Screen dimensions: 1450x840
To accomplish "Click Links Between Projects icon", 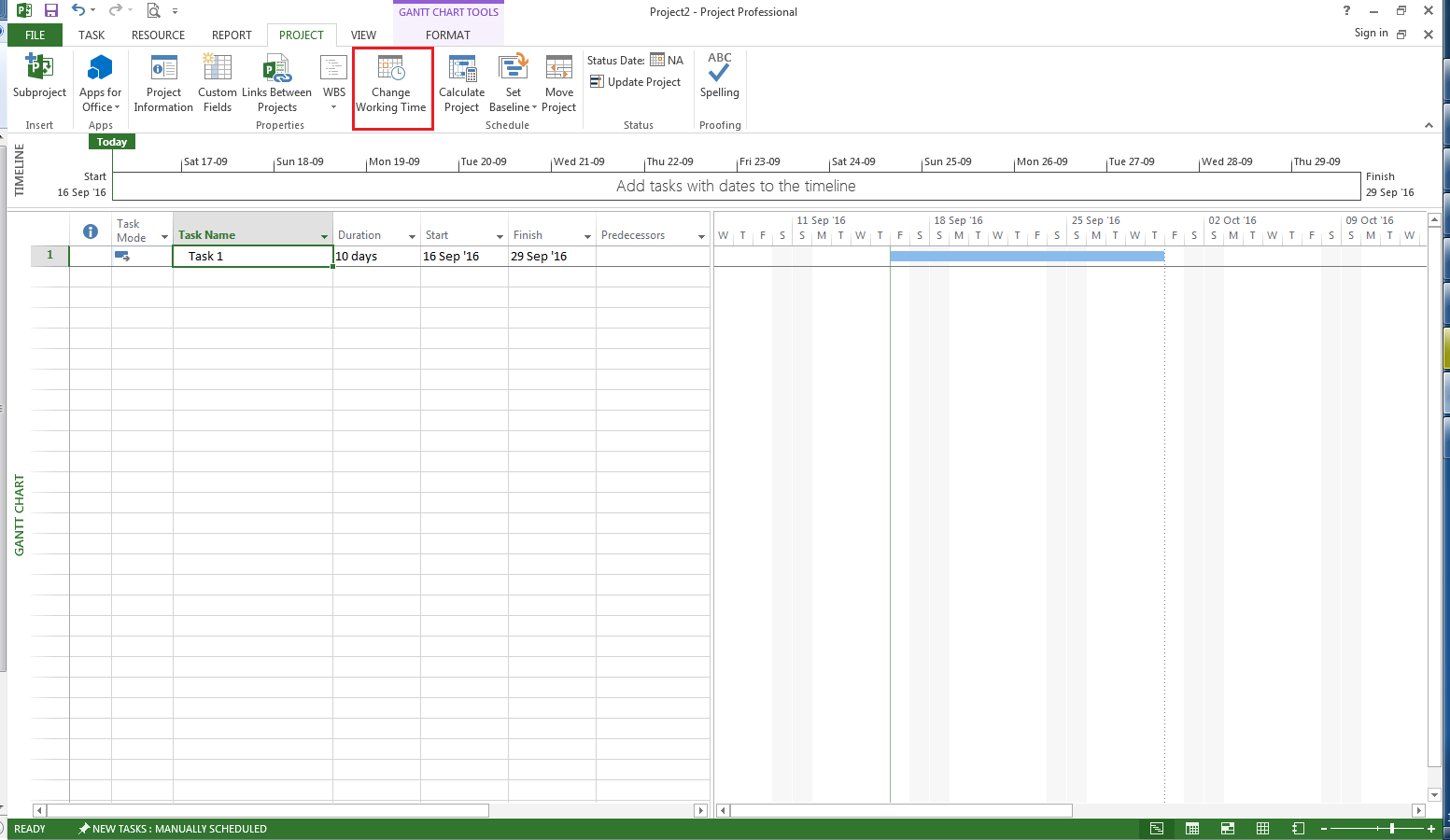I will coord(276,83).
